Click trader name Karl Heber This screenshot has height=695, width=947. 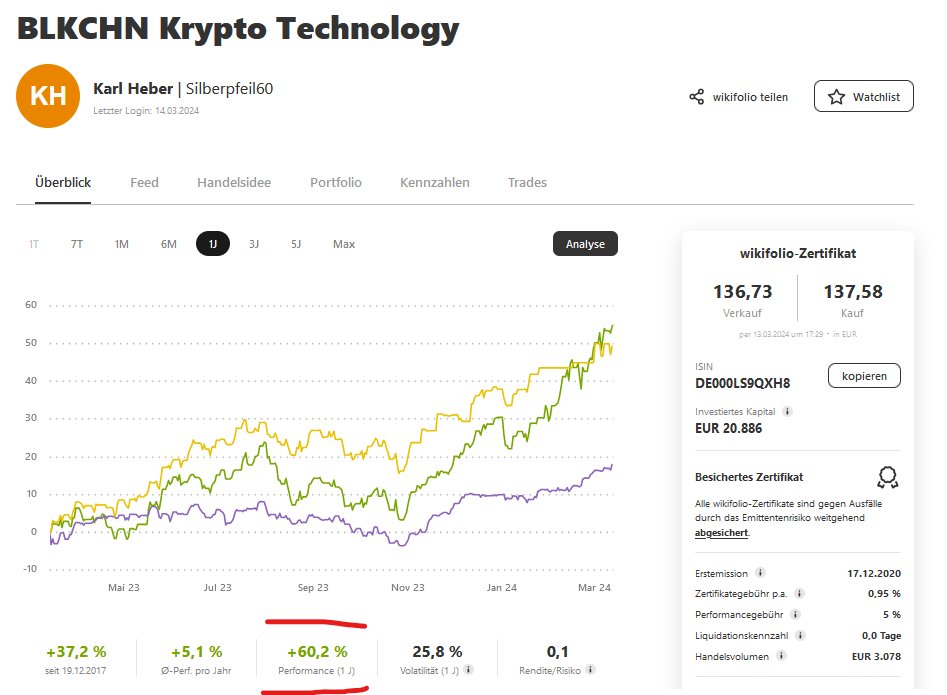[x=133, y=89]
